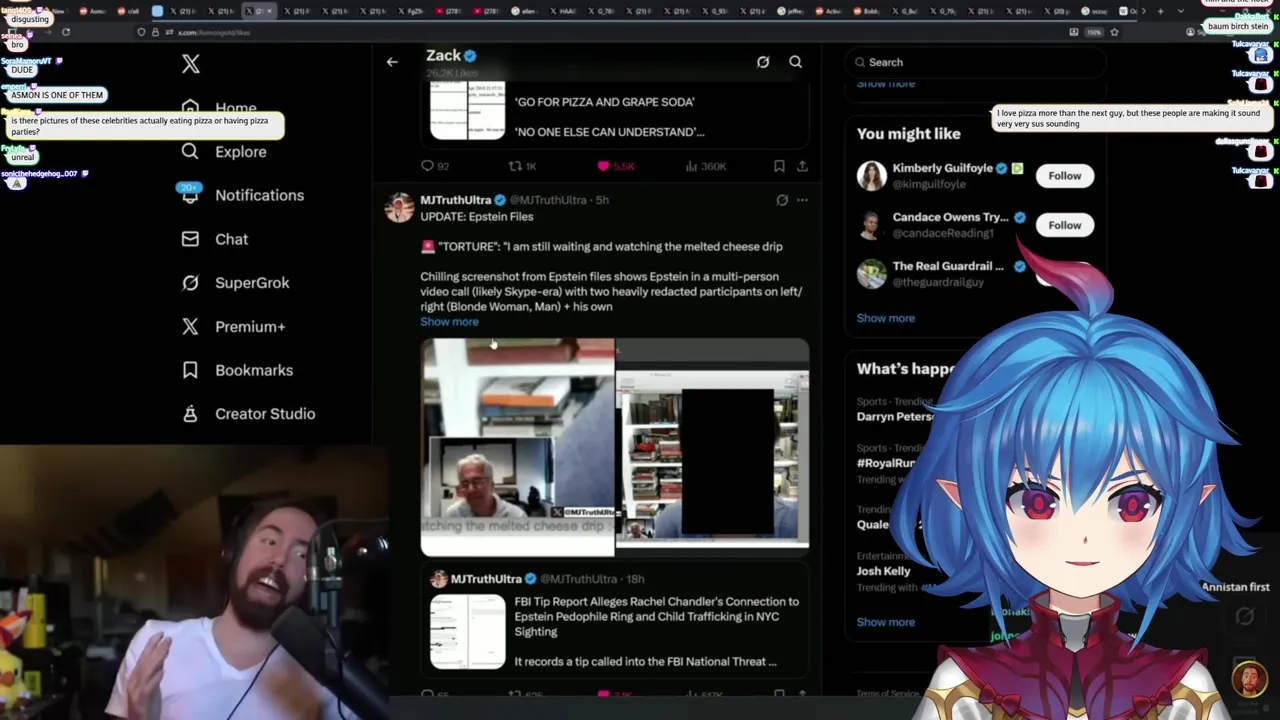1280x720 pixels.
Task: Open pizza post document thumbnail
Action: [x=468, y=111]
